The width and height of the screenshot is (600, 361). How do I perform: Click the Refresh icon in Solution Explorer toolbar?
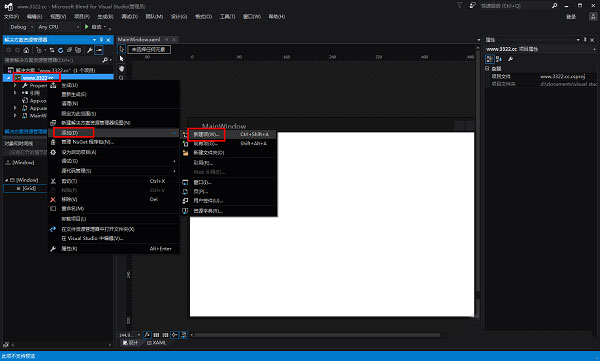click(60, 50)
